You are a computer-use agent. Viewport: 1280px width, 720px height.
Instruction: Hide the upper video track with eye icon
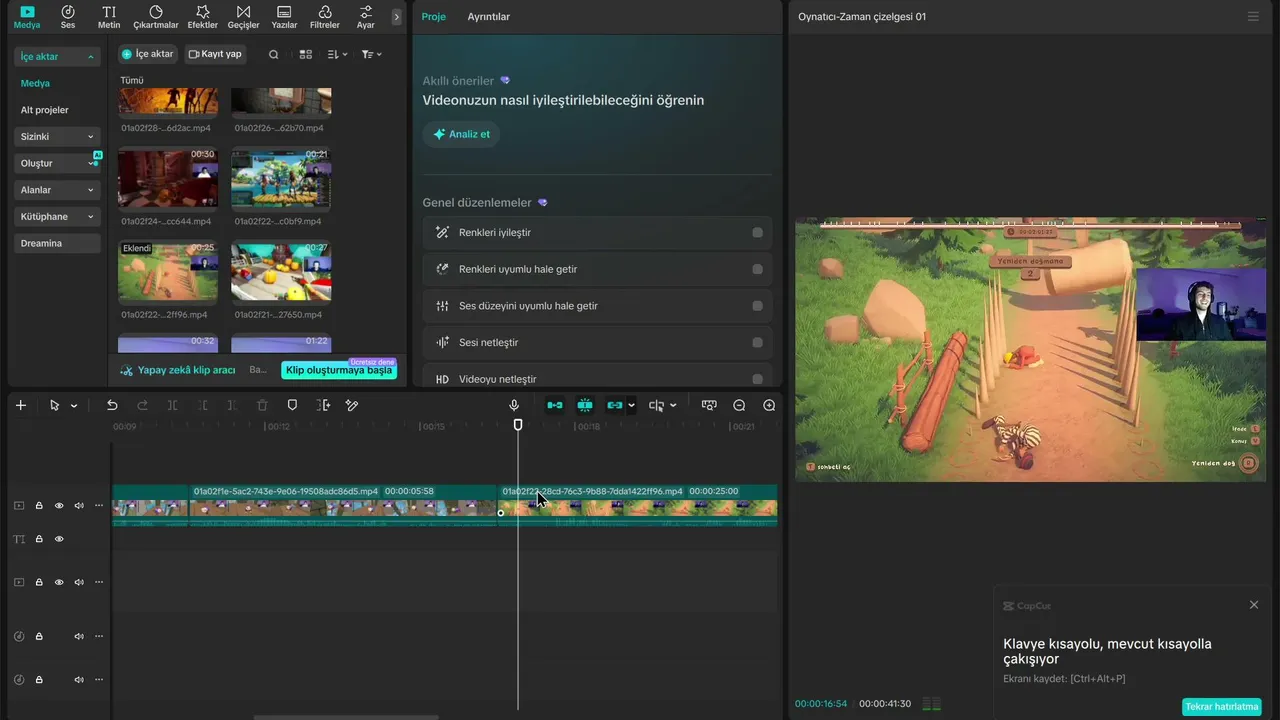[x=59, y=506]
